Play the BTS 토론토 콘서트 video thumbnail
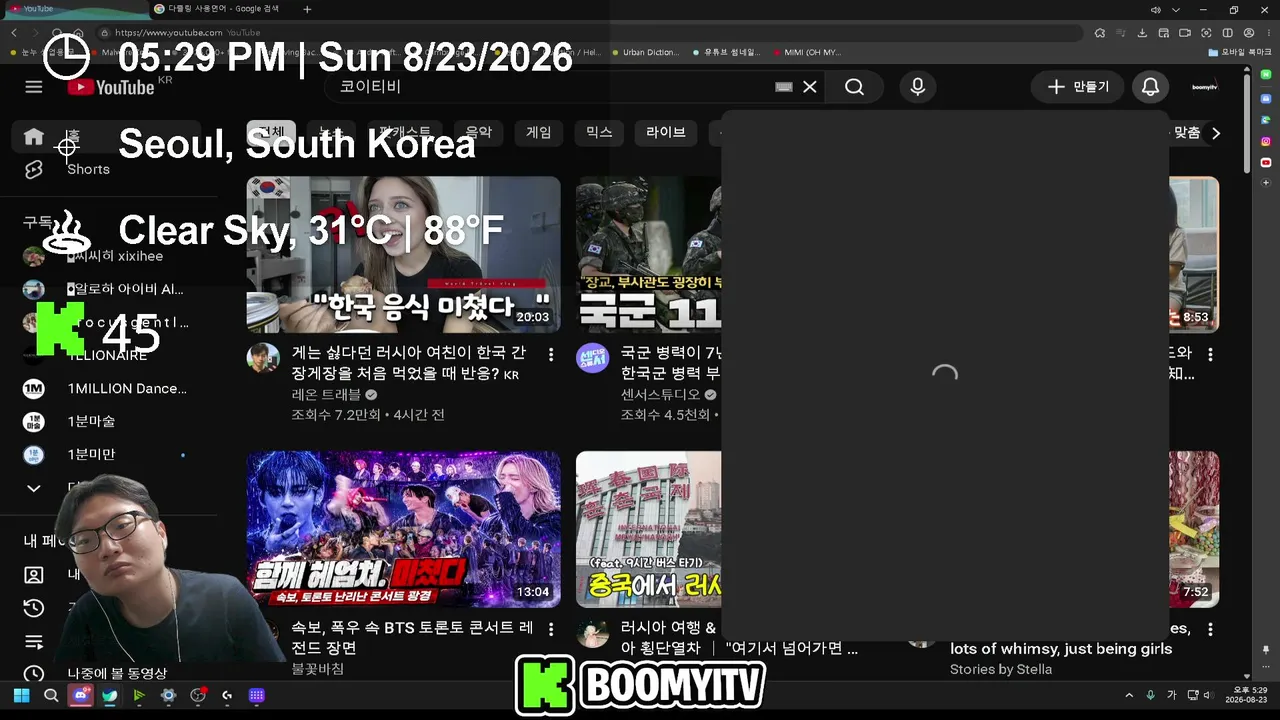This screenshot has width=1280, height=720. coord(404,529)
